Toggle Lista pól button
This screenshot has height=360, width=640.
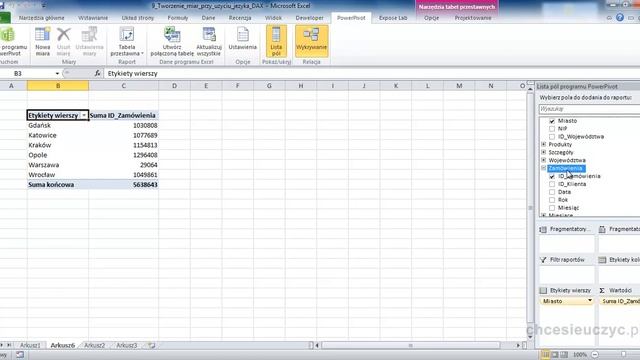pos(276,41)
